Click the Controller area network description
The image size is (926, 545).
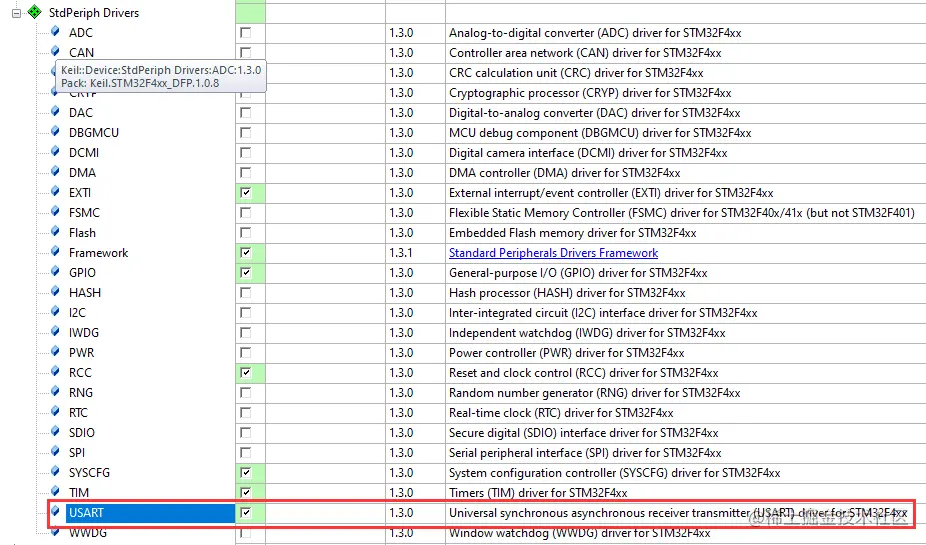tap(585, 53)
